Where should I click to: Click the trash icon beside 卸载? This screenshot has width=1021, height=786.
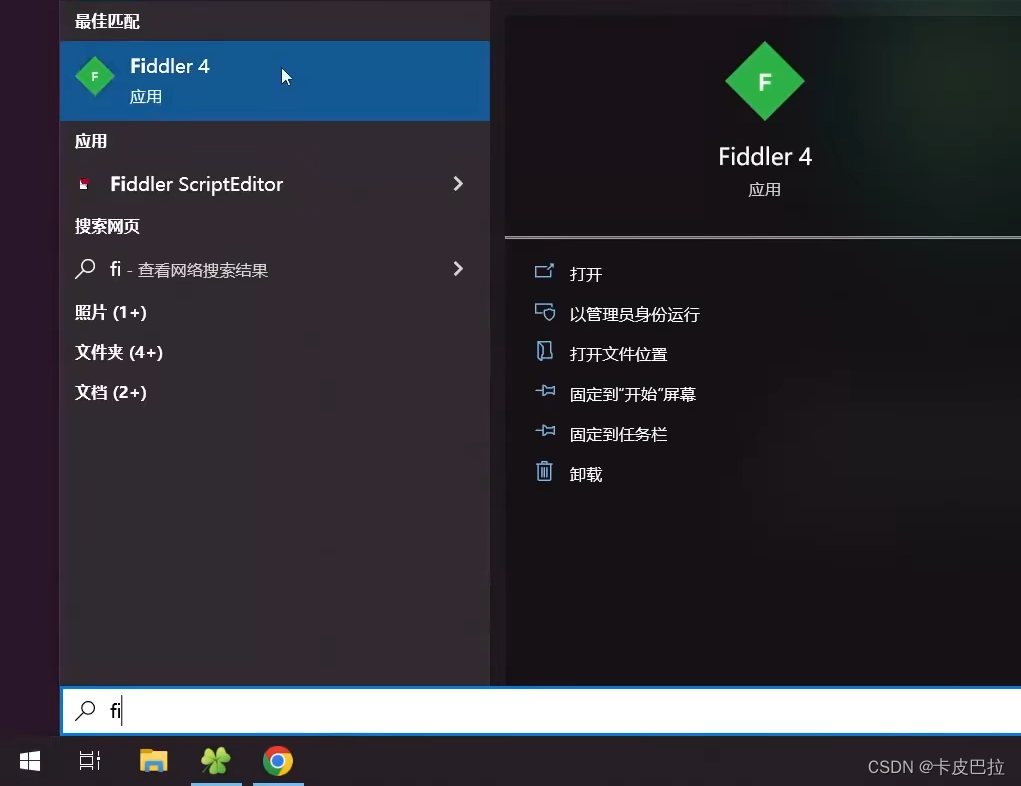[544, 471]
